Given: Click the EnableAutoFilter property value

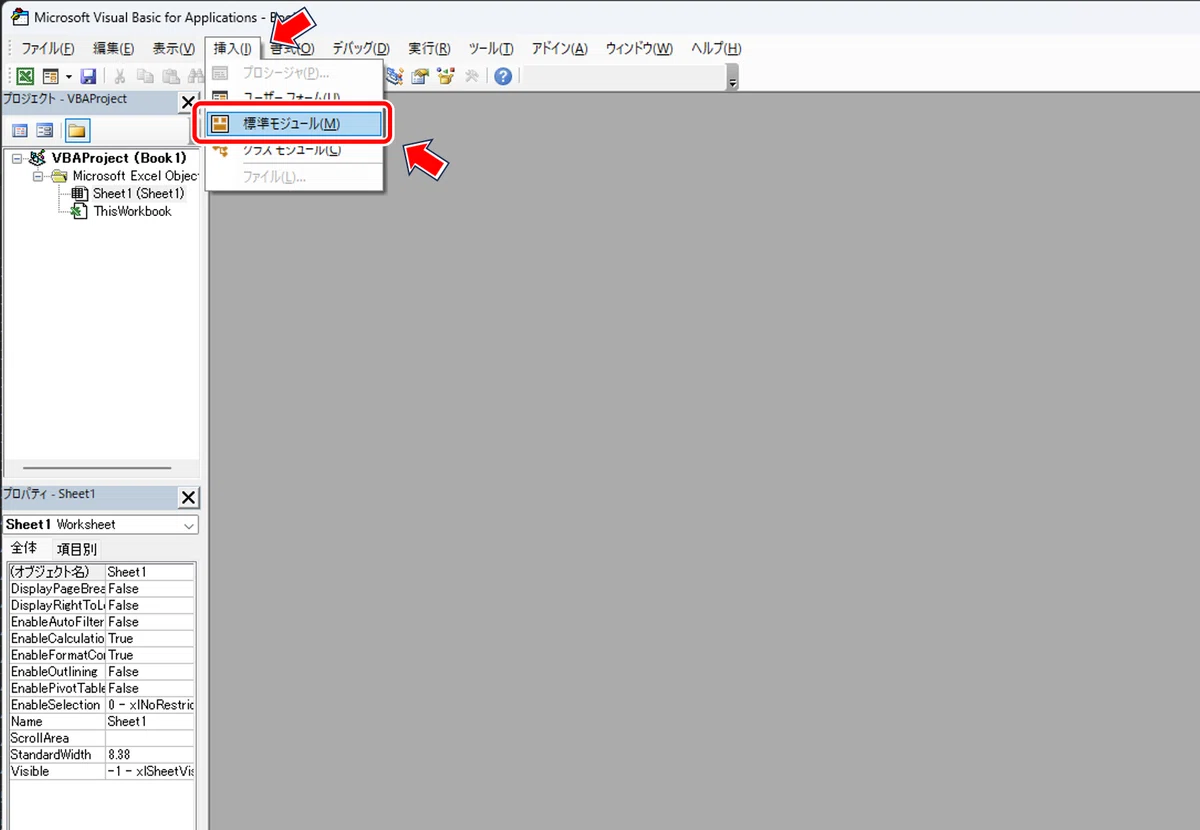Looking at the screenshot, I should (x=150, y=622).
